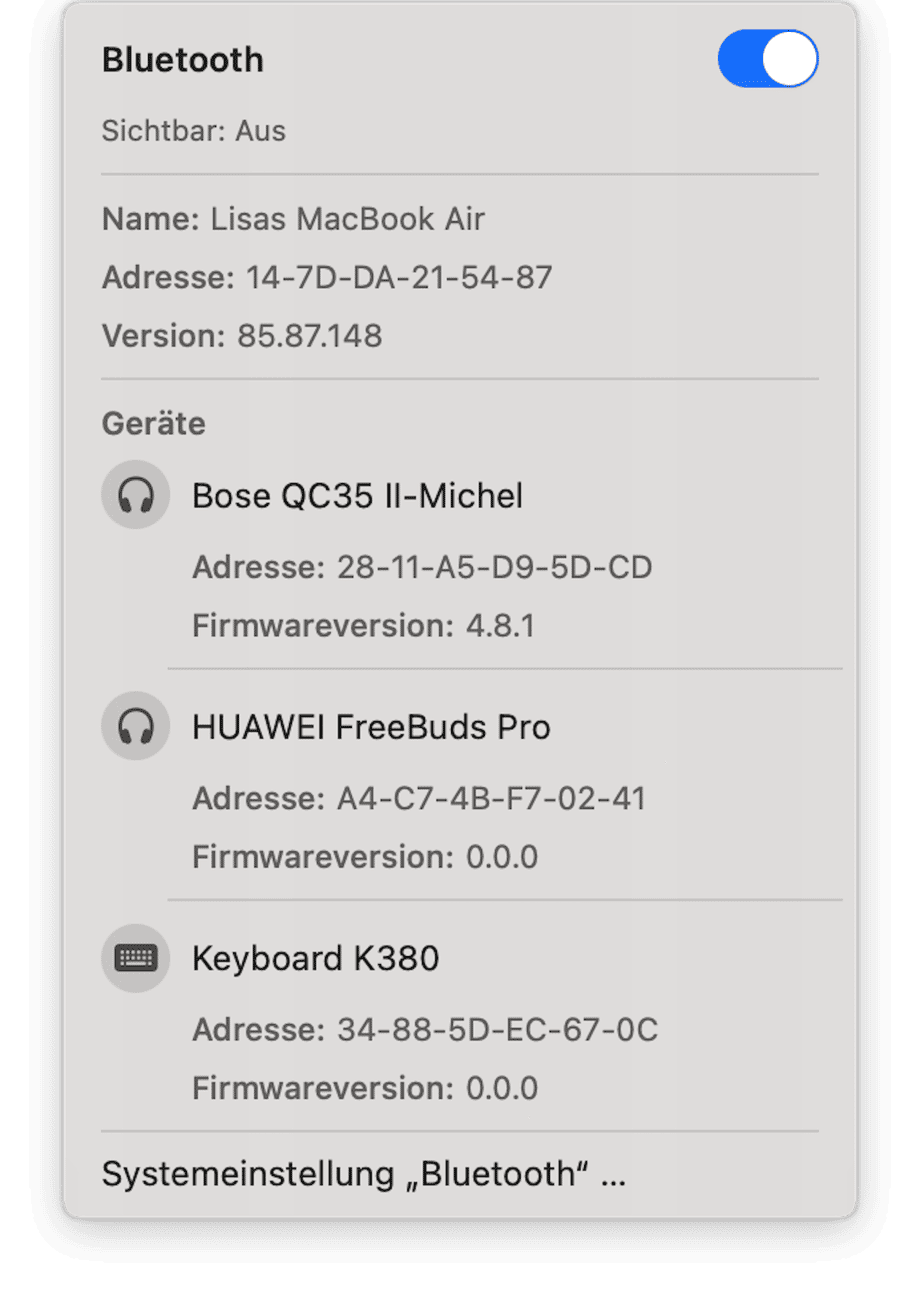The height and width of the screenshot is (1292, 920).
Task: Click the Firmwareversion line under HUAWEI FreeBuds
Action: click(x=365, y=857)
